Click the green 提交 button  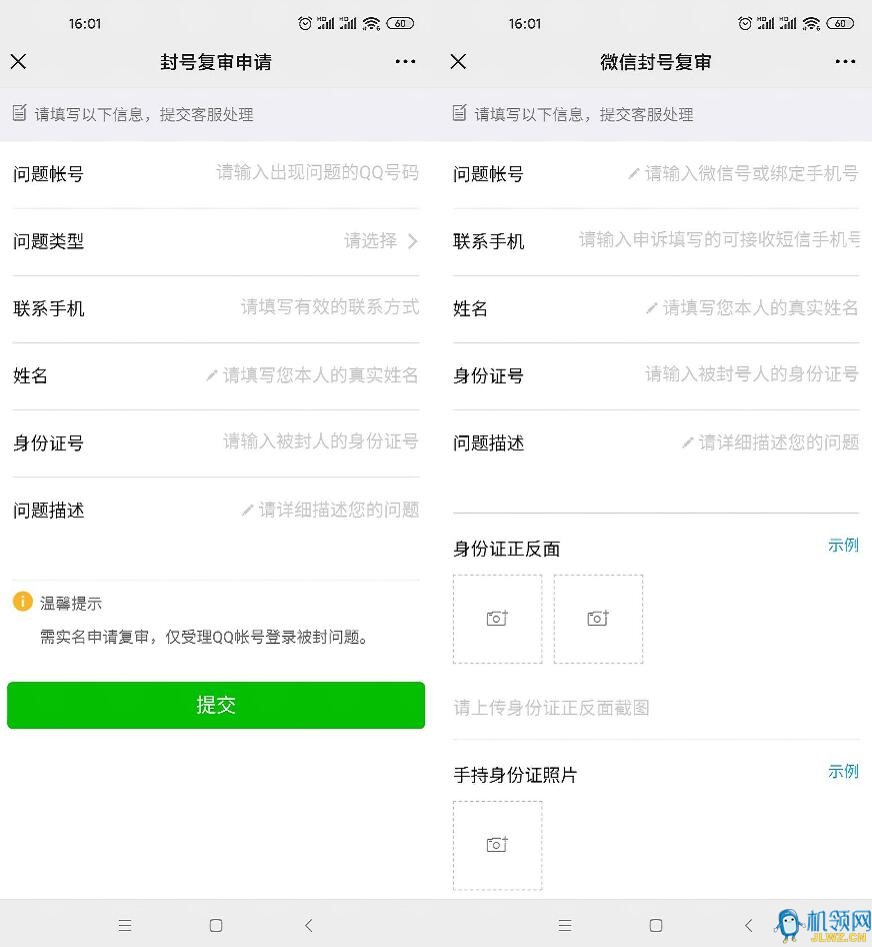click(216, 705)
